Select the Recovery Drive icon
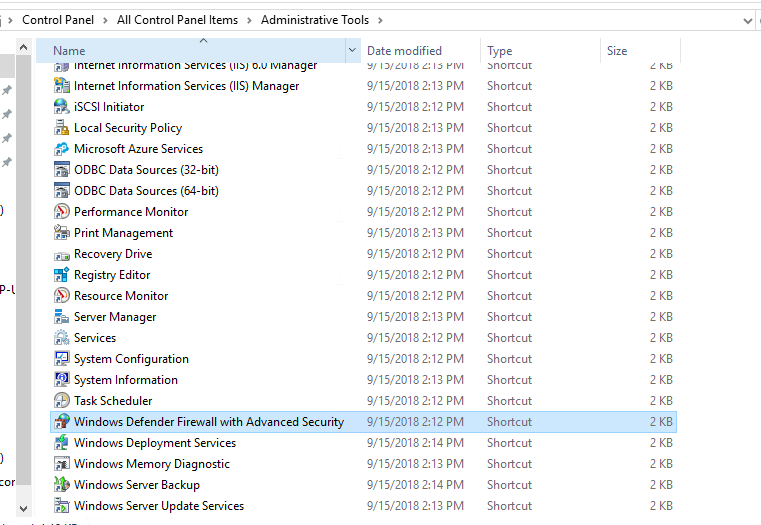The image size is (761, 525). [x=62, y=255]
